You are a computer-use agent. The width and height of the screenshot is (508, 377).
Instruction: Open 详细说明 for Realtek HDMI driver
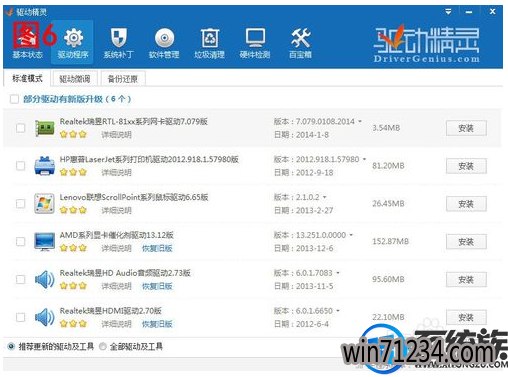116,324
